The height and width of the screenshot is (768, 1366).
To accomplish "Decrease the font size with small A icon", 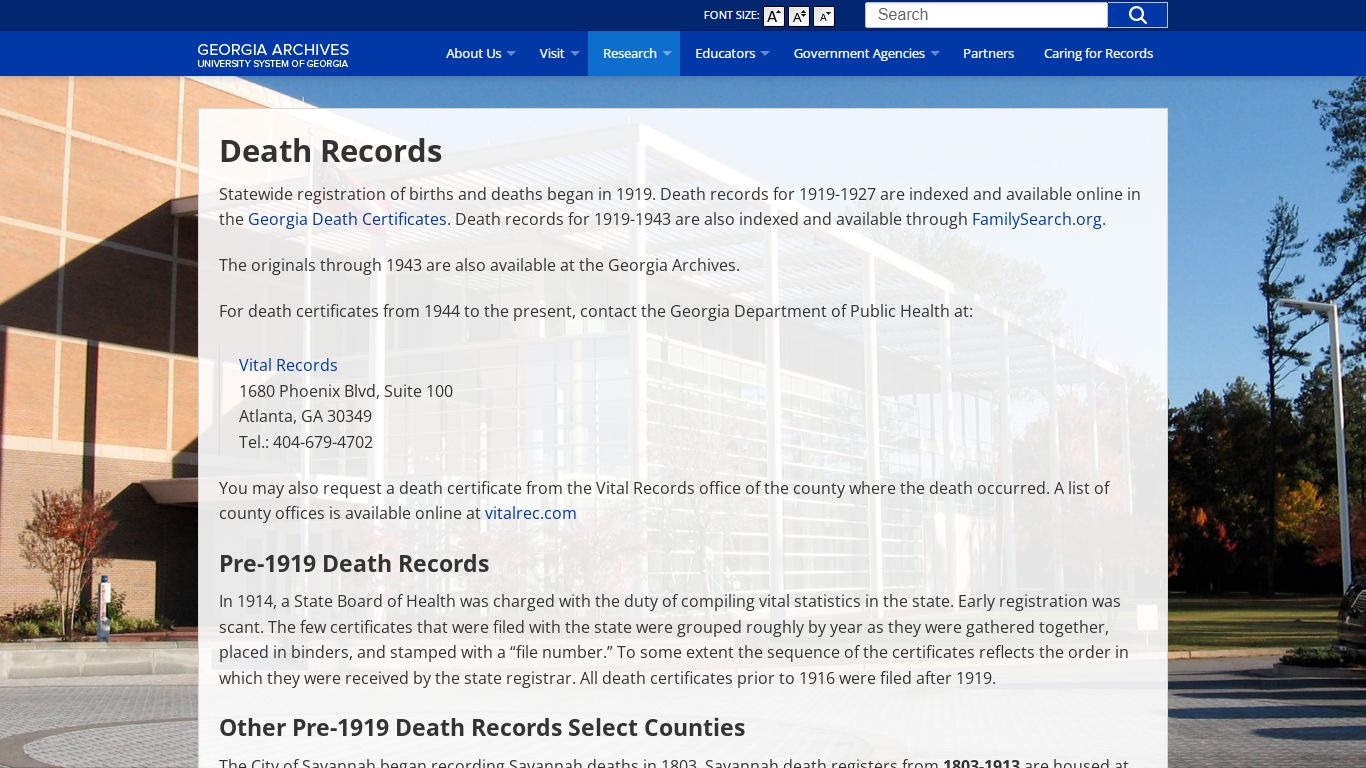I will tap(824, 16).
